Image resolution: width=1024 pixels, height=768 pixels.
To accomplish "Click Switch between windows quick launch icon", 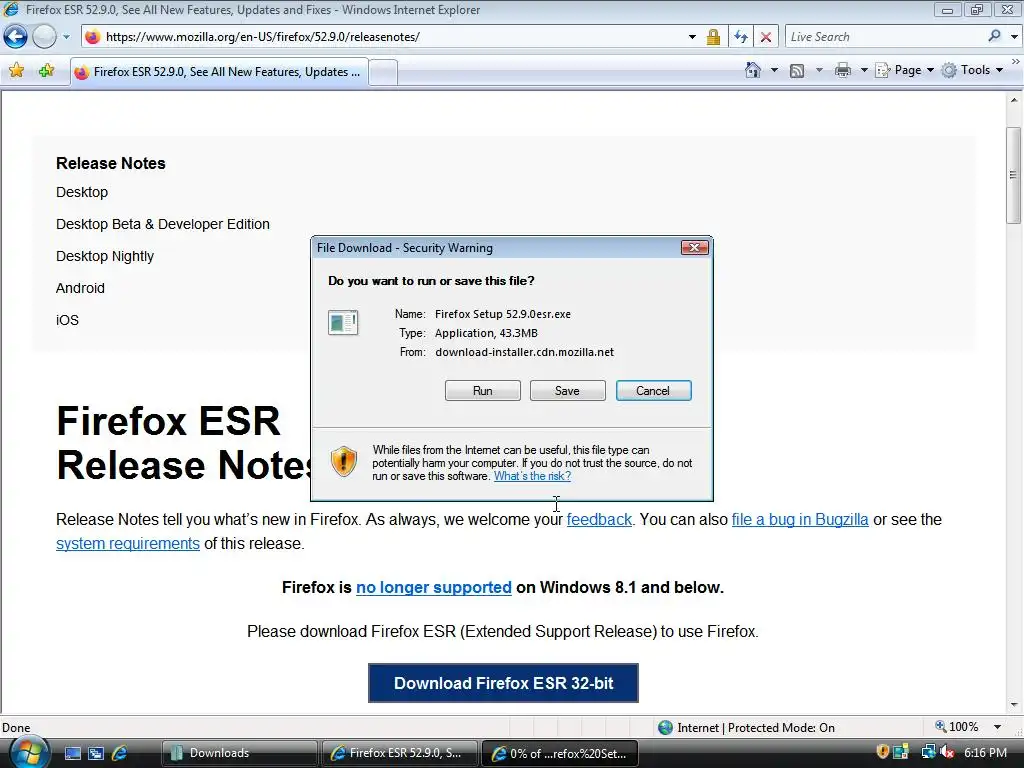I will click(x=96, y=753).
